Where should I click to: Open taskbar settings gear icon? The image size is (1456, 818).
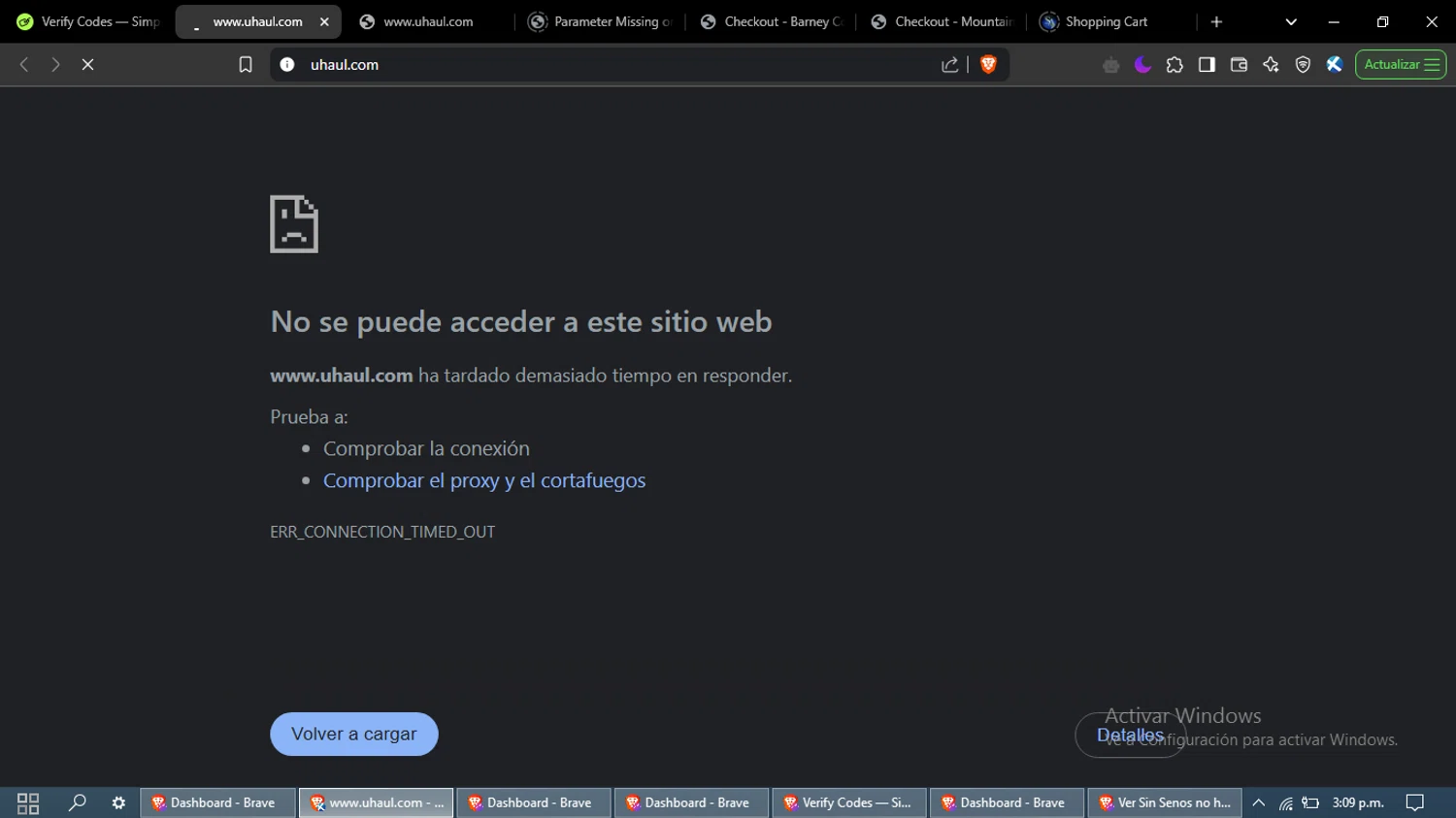tap(118, 802)
